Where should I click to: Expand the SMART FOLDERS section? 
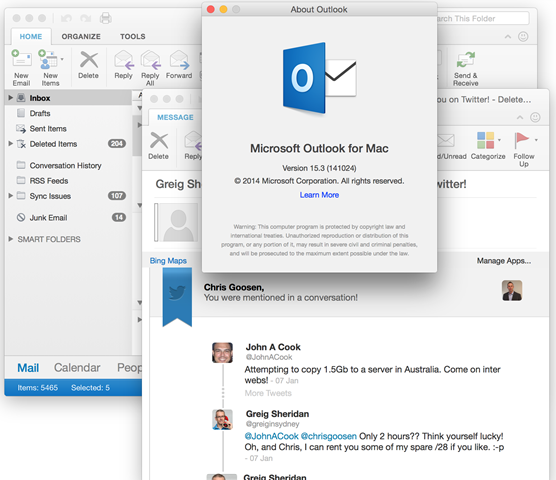(x=11, y=239)
